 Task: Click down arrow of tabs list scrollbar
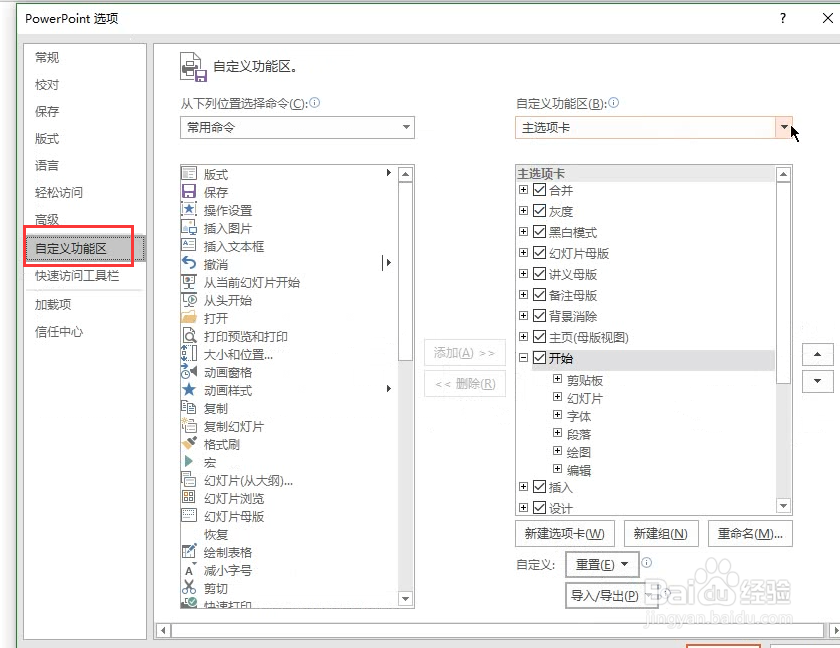click(783, 506)
